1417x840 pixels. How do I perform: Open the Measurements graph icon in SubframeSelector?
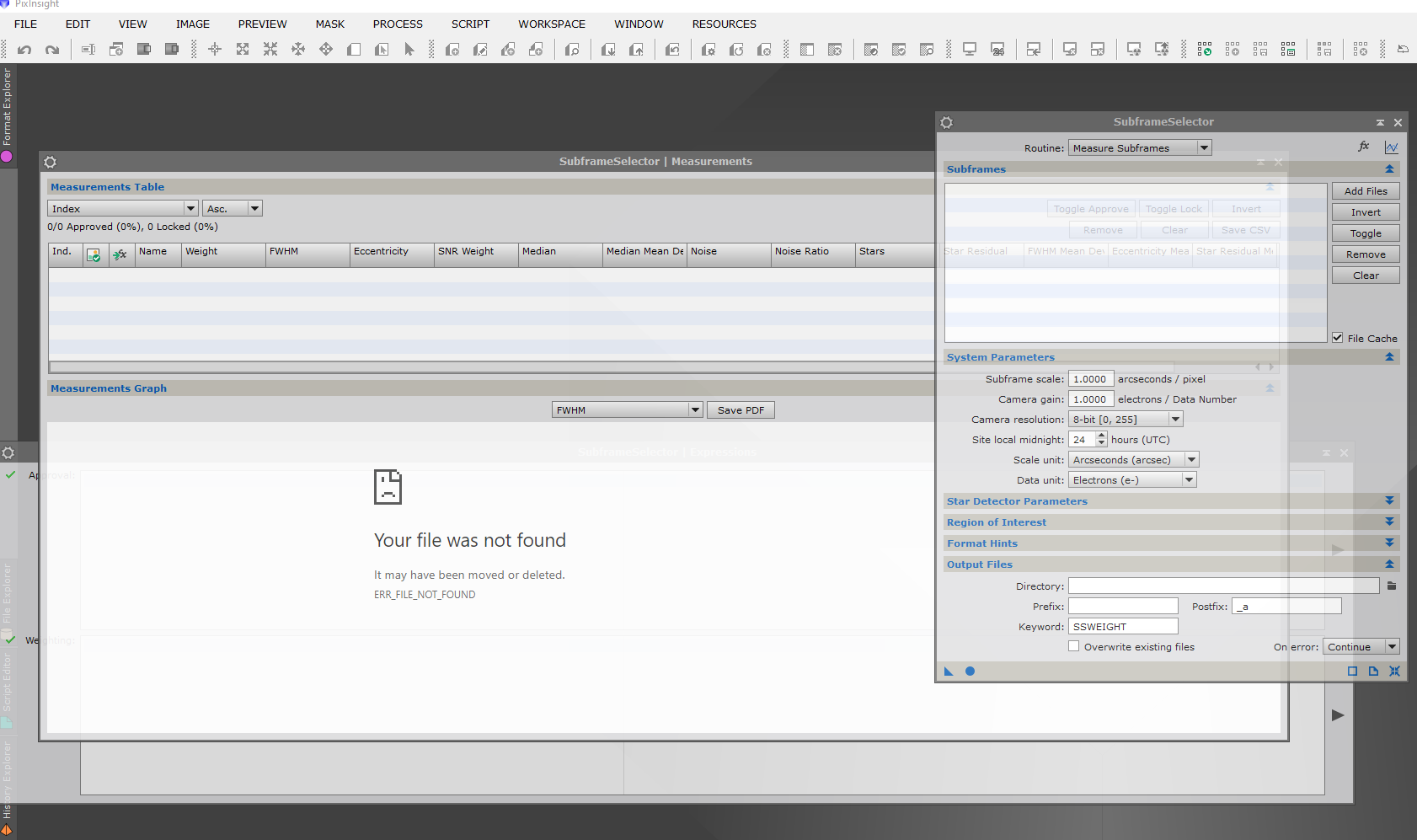[x=1391, y=147]
